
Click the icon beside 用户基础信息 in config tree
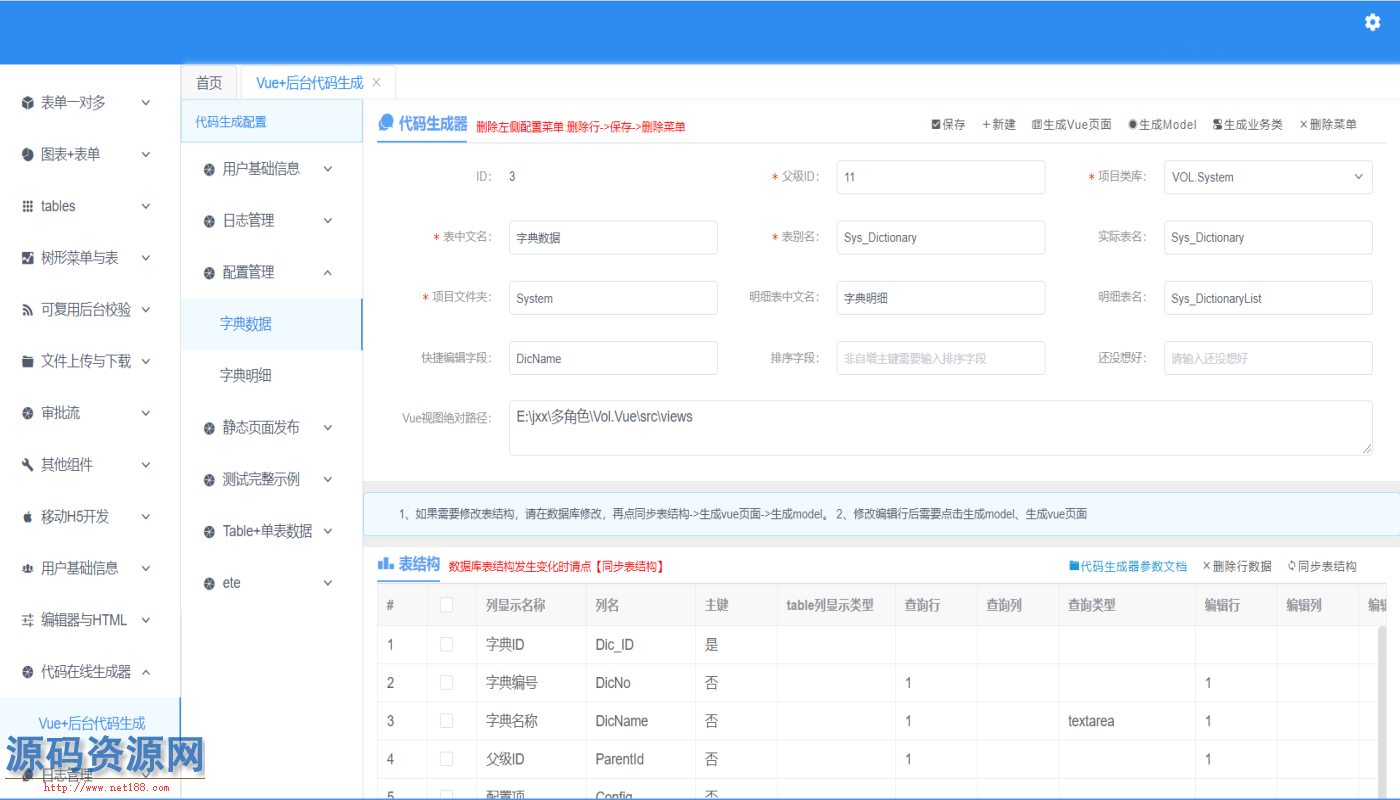point(209,169)
